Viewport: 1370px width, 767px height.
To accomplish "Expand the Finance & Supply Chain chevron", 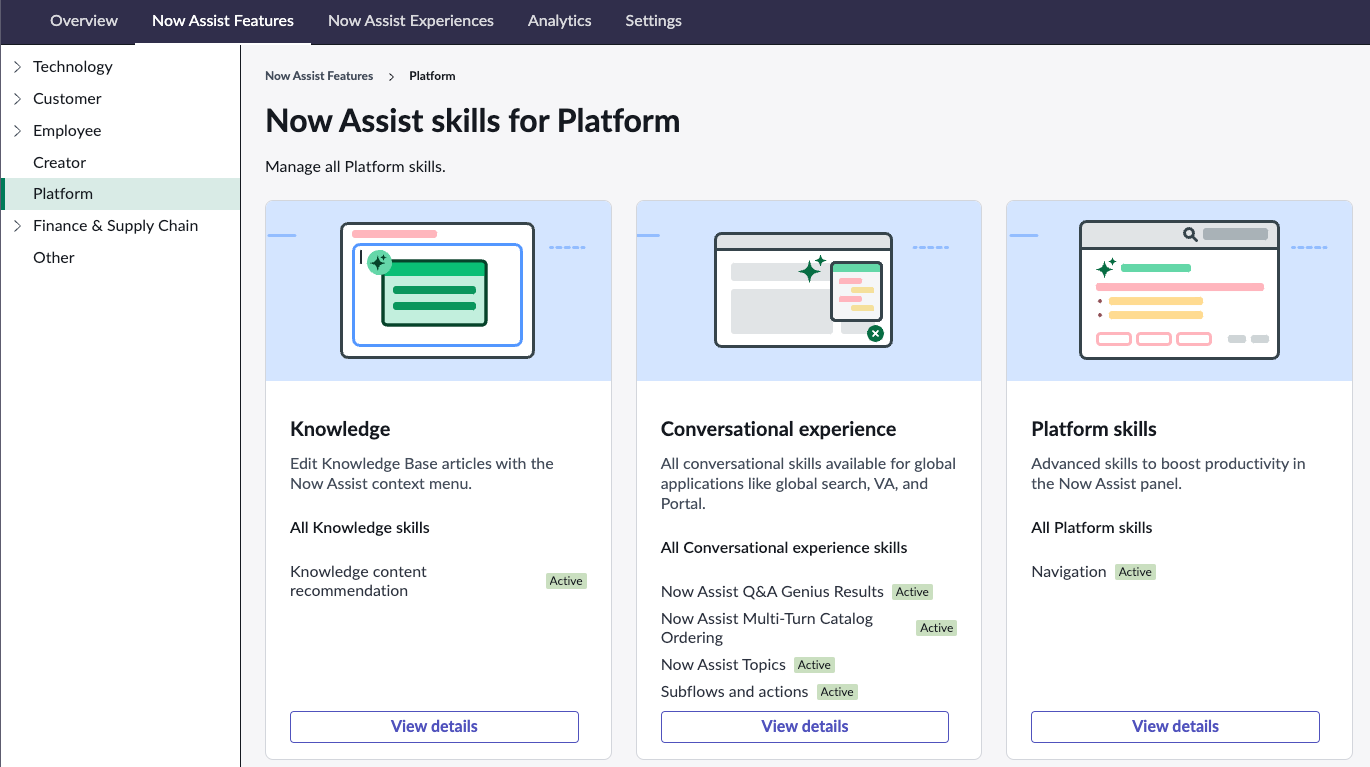I will (x=17, y=226).
